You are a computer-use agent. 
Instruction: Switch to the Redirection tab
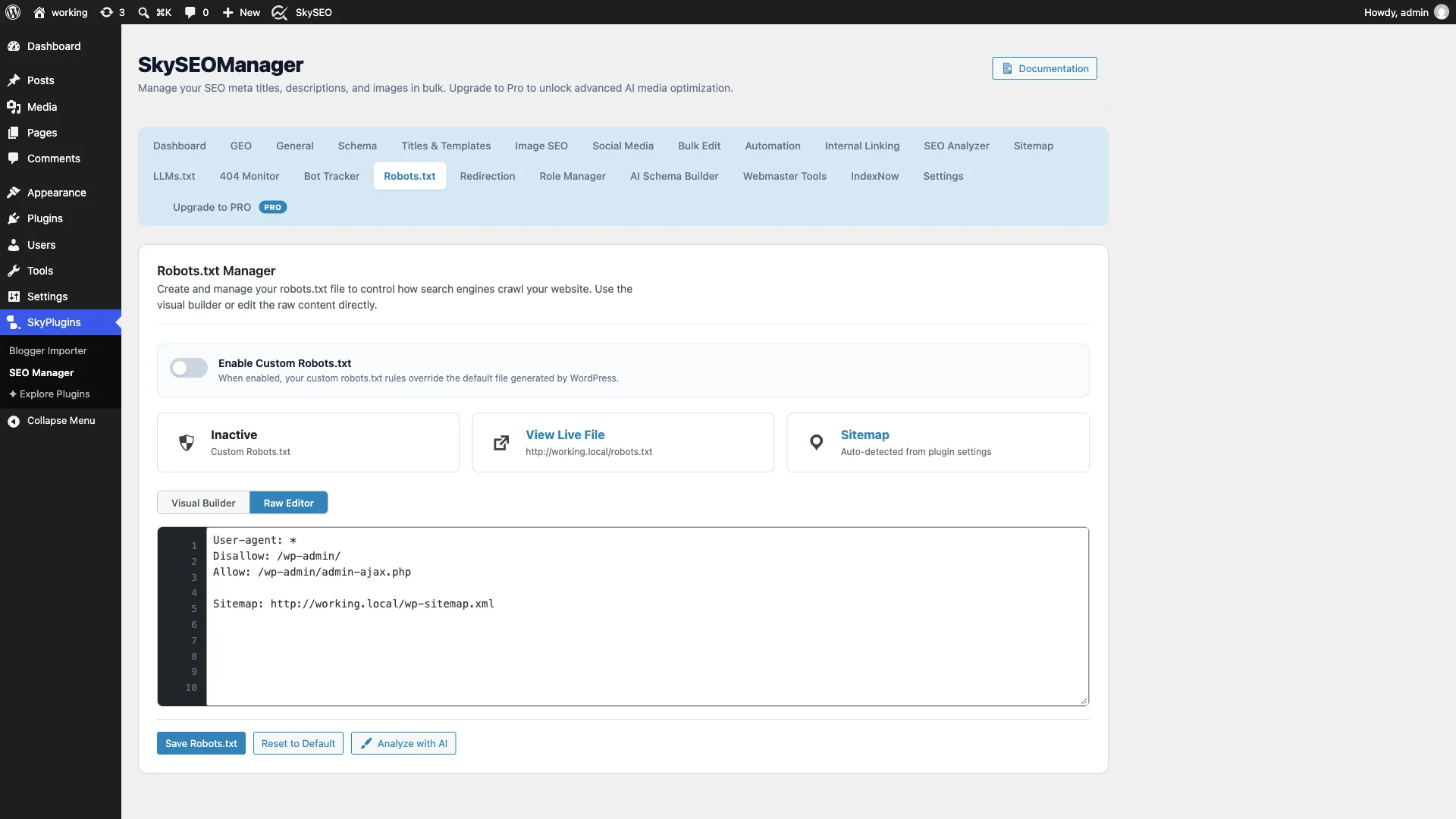487,176
